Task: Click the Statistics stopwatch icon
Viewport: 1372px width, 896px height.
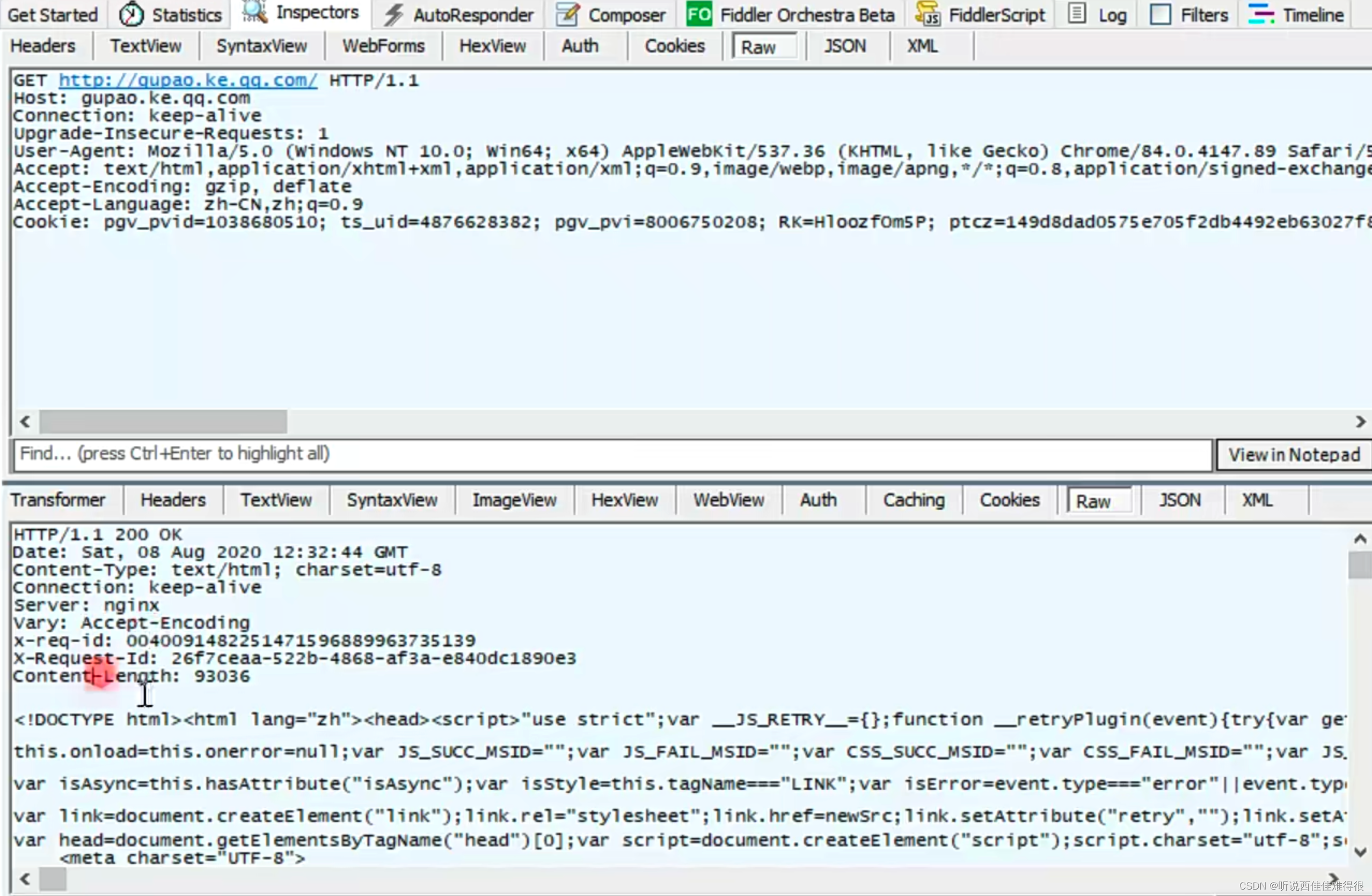Action: pos(131,14)
